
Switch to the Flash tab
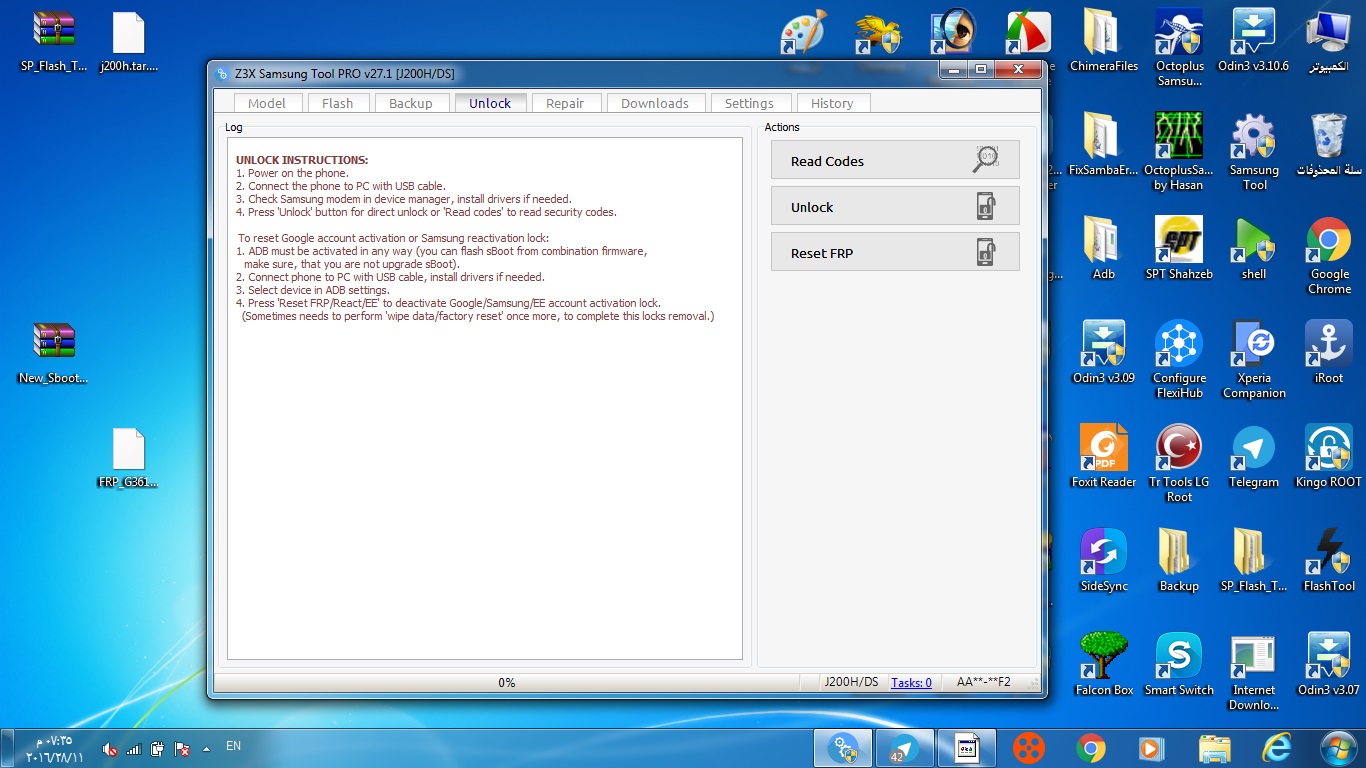(x=338, y=103)
